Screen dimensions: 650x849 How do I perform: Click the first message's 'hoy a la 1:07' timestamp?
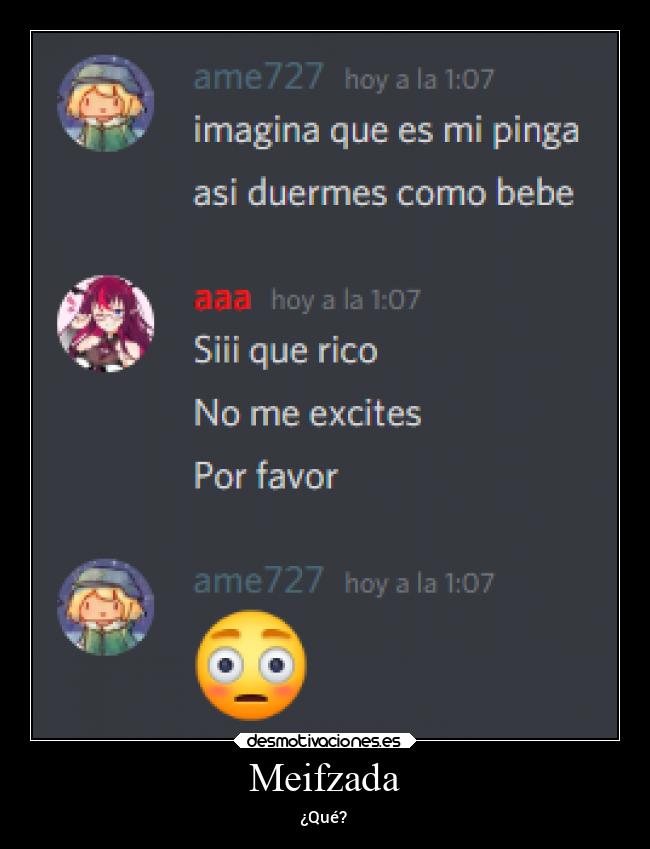tap(419, 79)
